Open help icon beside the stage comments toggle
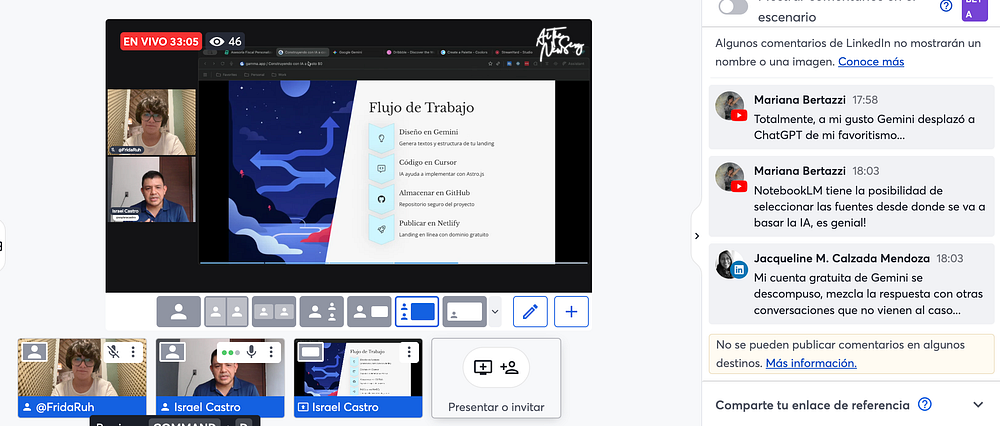 click(946, 6)
